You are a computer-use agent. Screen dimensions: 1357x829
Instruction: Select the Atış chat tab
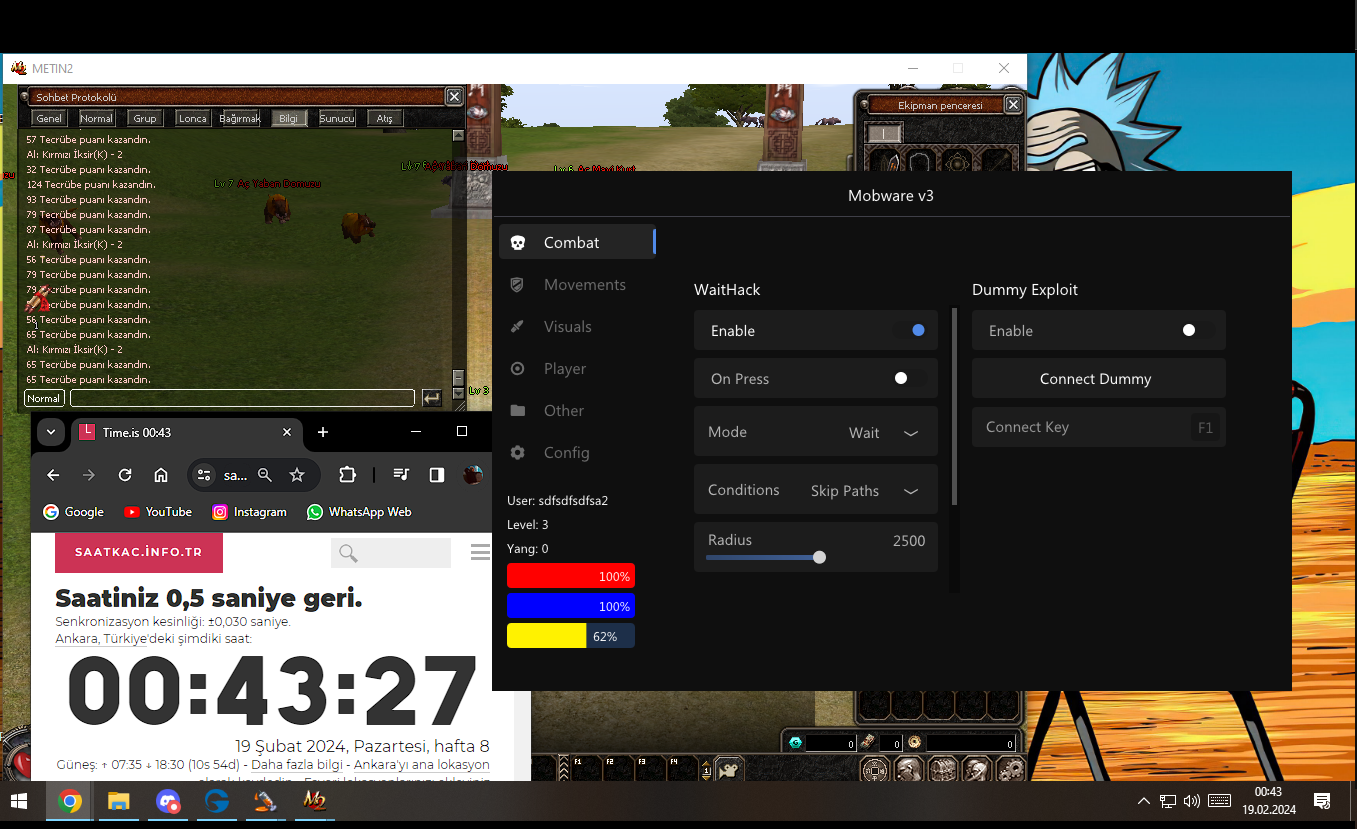(385, 118)
